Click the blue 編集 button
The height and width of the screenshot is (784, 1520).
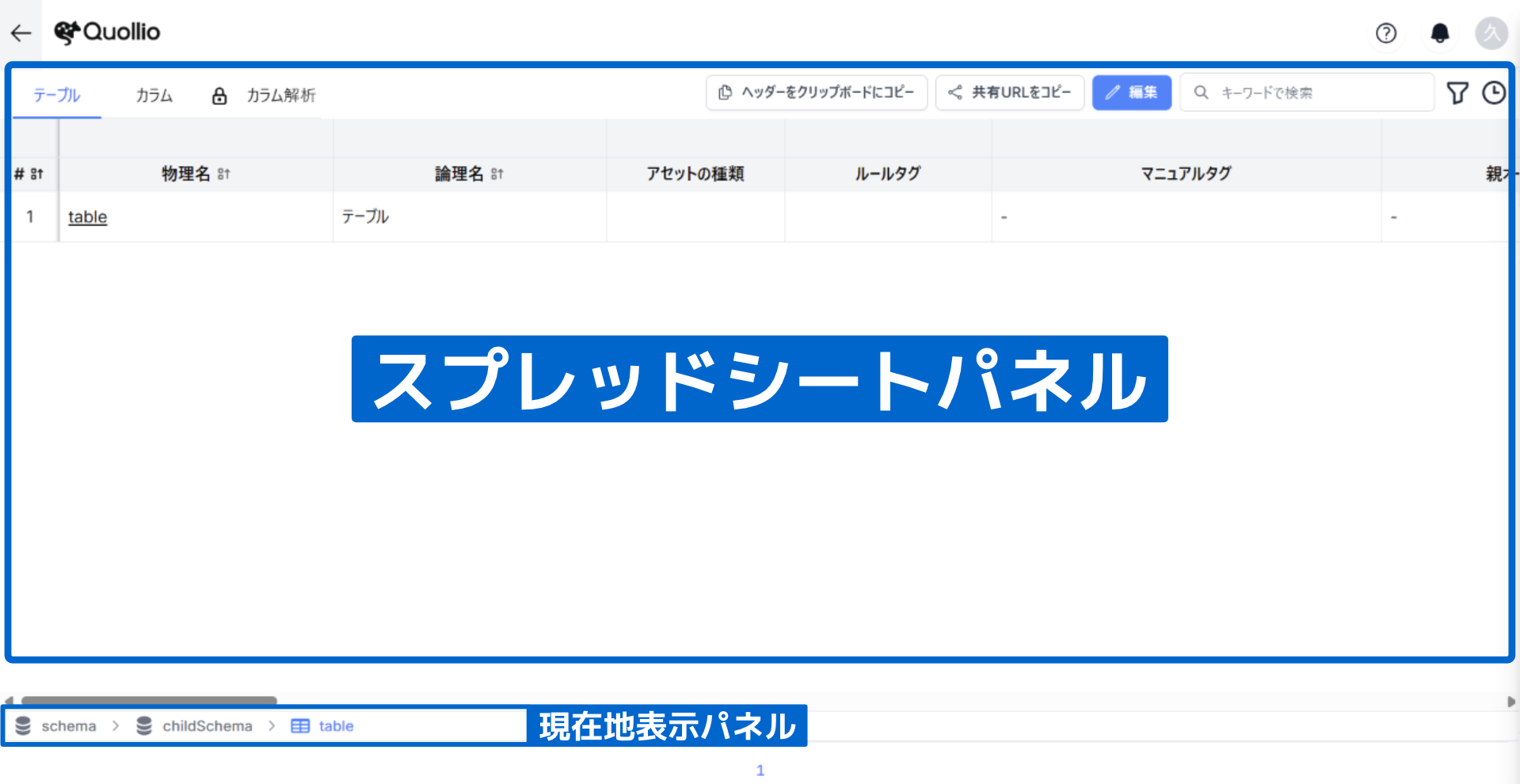point(1132,93)
